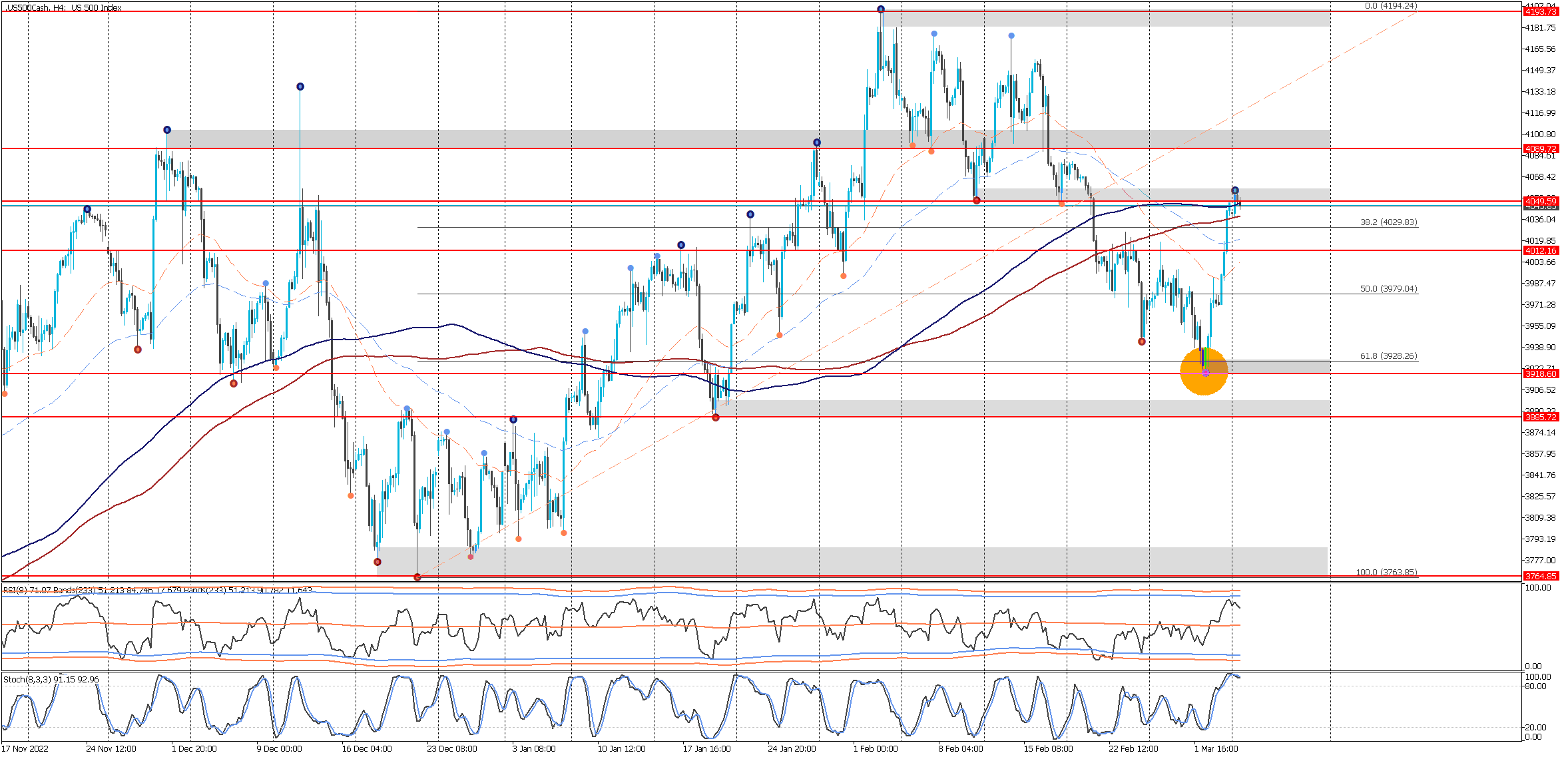Click the orange circle marker at chart low
Screen dimensions: 1568x757
coord(1204,372)
